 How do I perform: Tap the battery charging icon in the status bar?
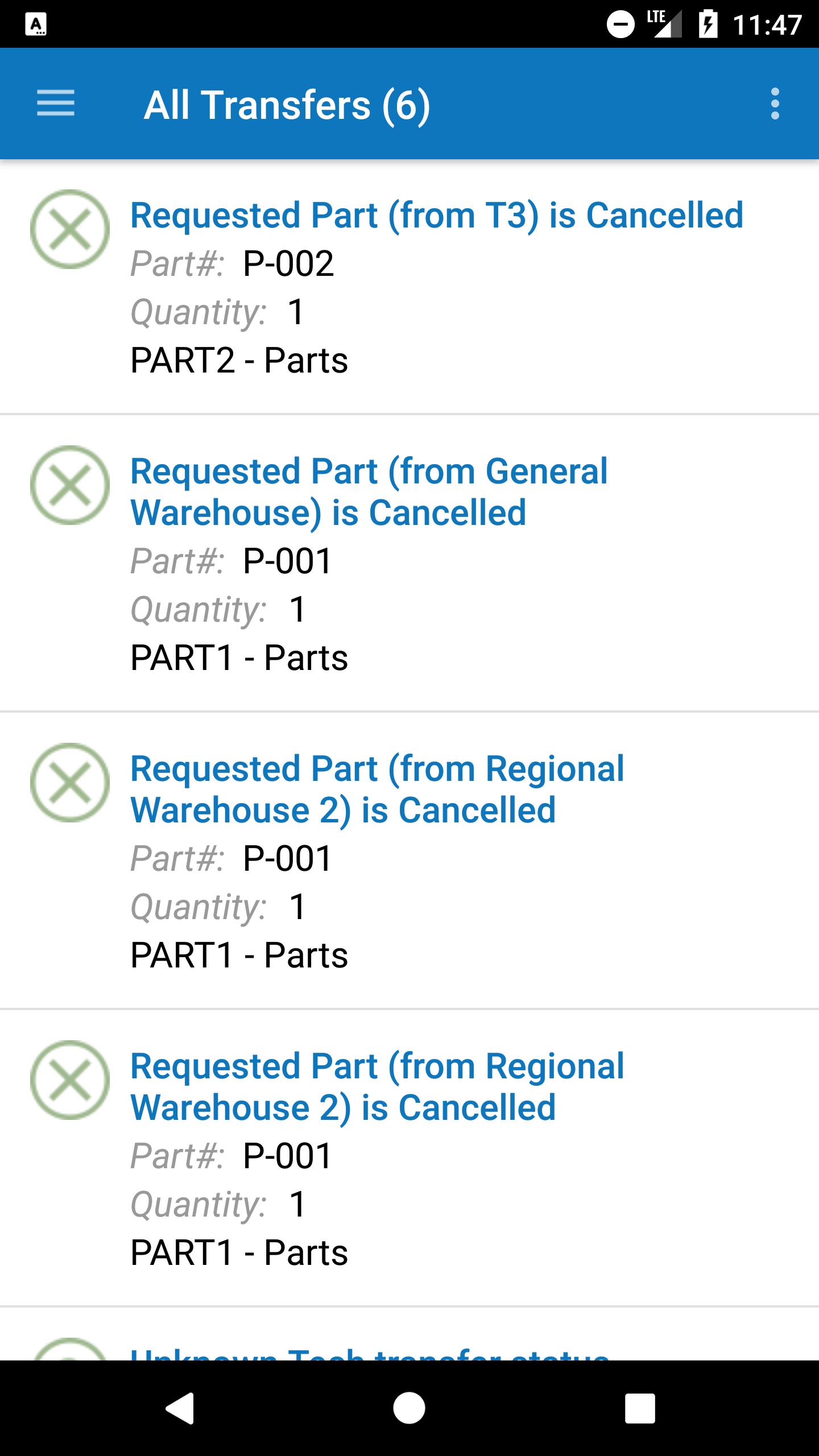tap(708, 25)
